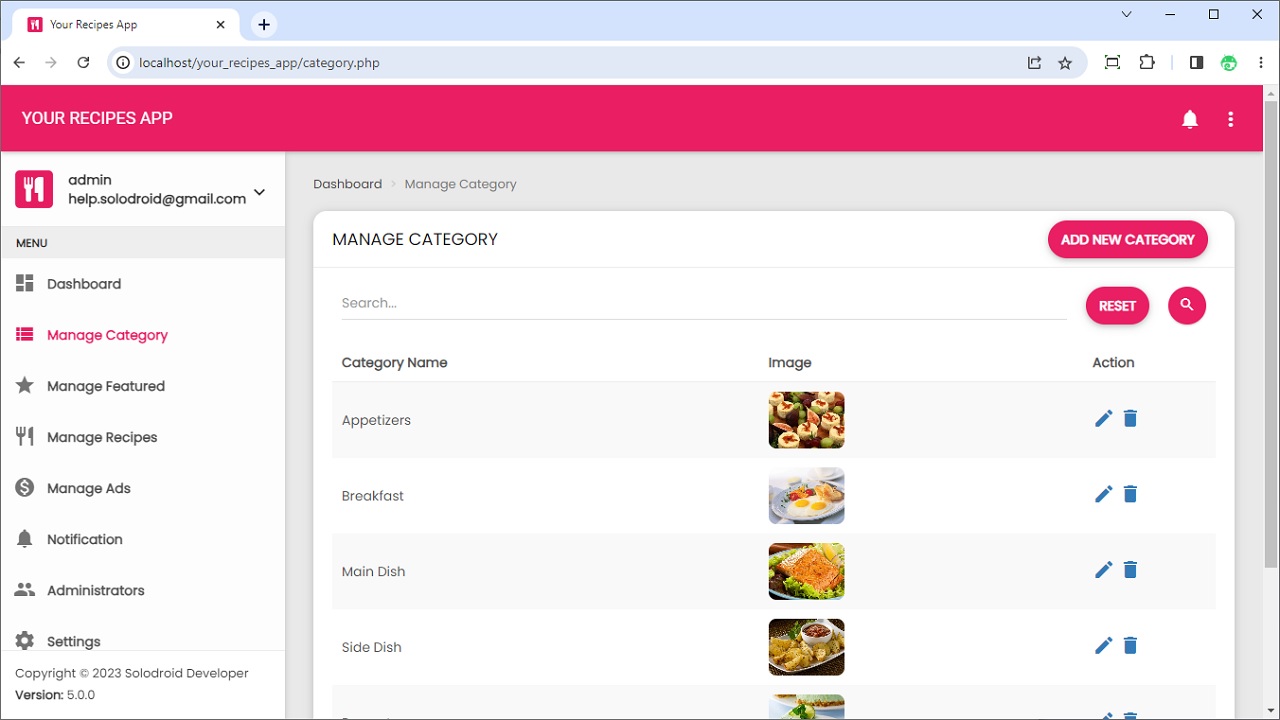The width and height of the screenshot is (1280, 720).
Task: Open the tab search chevron
Action: (x=1127, y=15)
